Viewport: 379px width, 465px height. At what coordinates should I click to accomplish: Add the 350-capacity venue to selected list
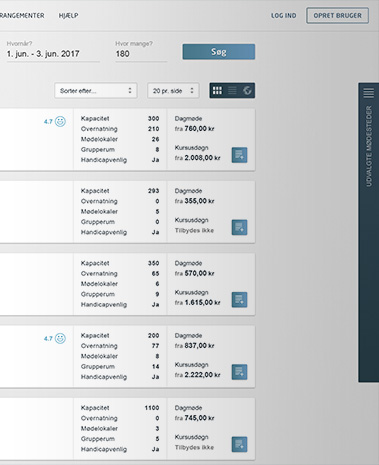pyautogui.click(x=239, y=300)
